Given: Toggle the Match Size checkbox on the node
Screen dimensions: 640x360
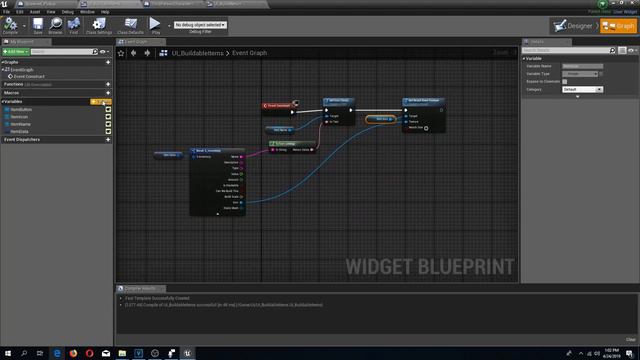Looking at the screenshot, I should tap(426, 128).
